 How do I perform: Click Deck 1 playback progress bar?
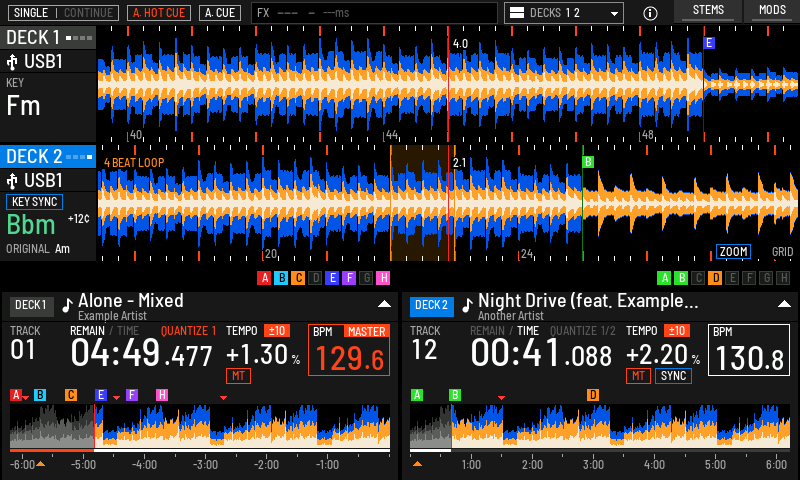pyautogui.click(x=200, y=450)
